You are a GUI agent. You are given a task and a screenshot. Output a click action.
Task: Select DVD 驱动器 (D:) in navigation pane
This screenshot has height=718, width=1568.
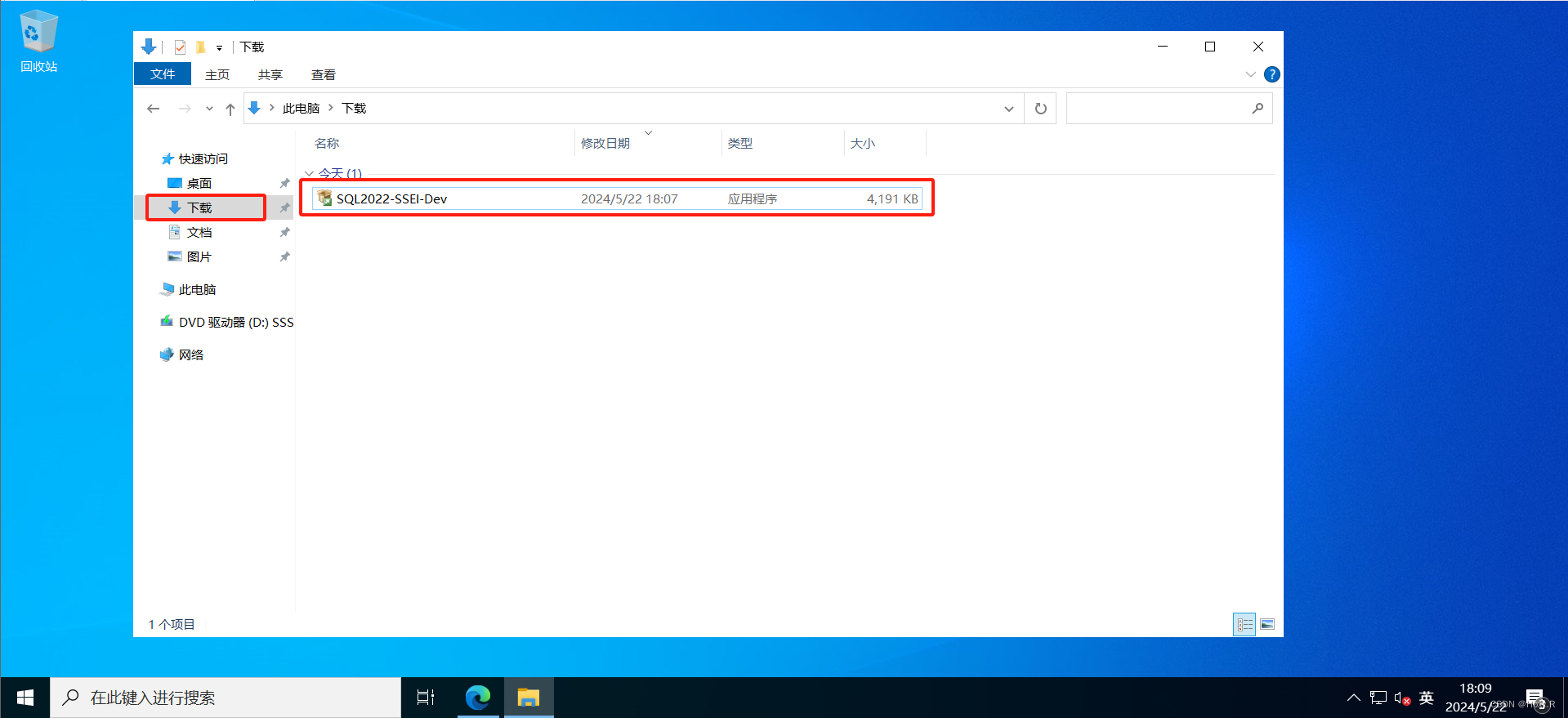coord(226,322)
